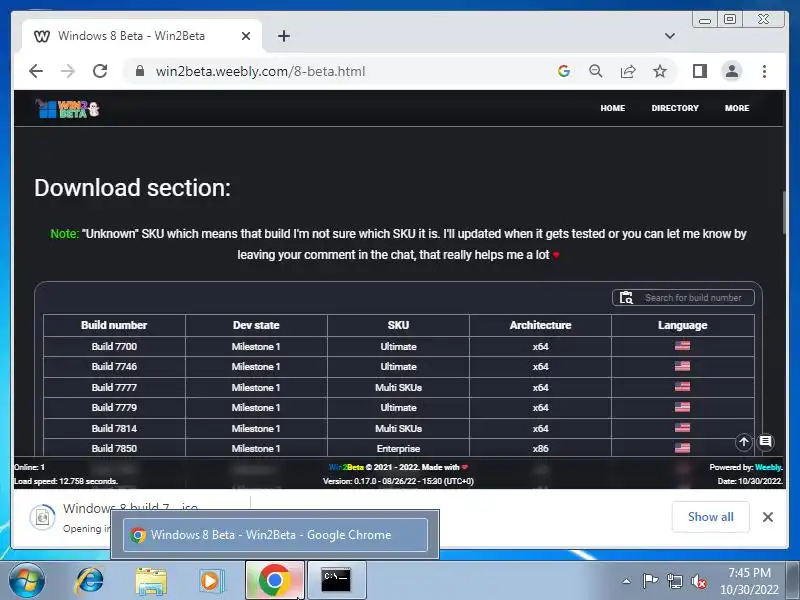Image resolution: width=800 pixels, height=600 pixels.
Task: Select the Windows 8 Beta - Win2Beta tab
Action: 142,36
